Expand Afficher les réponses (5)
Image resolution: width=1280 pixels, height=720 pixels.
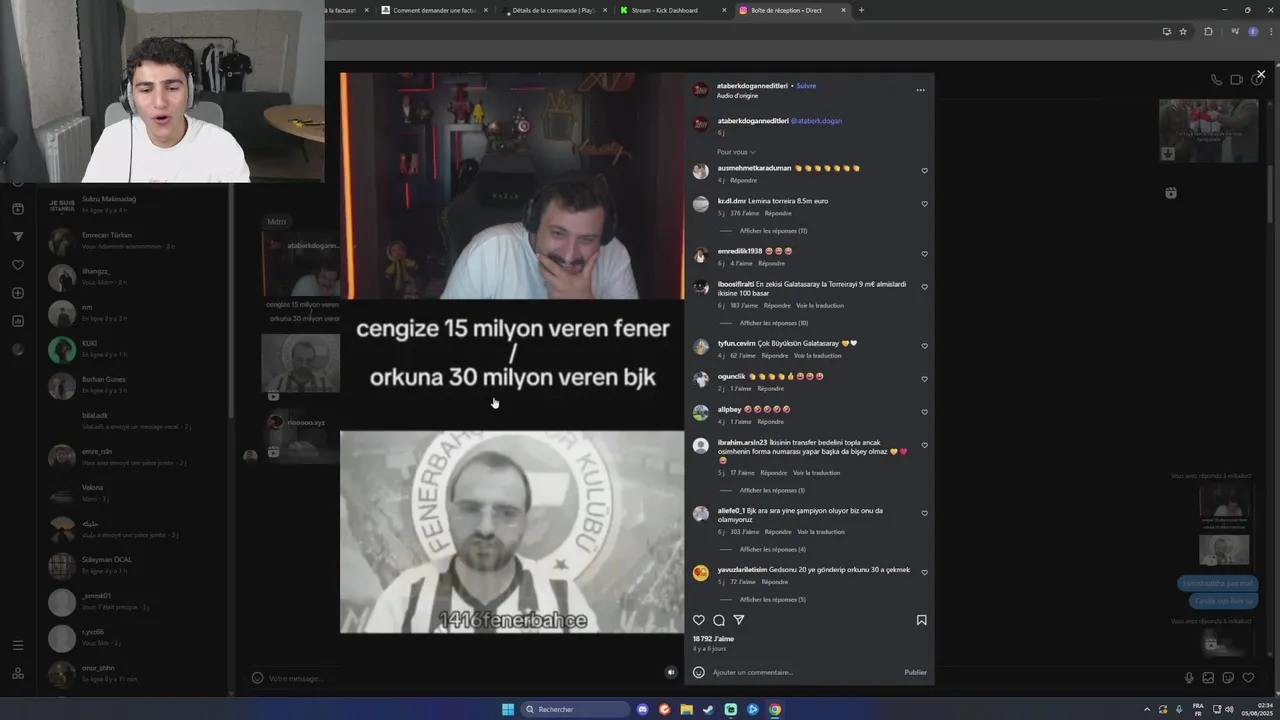point(772,599)
